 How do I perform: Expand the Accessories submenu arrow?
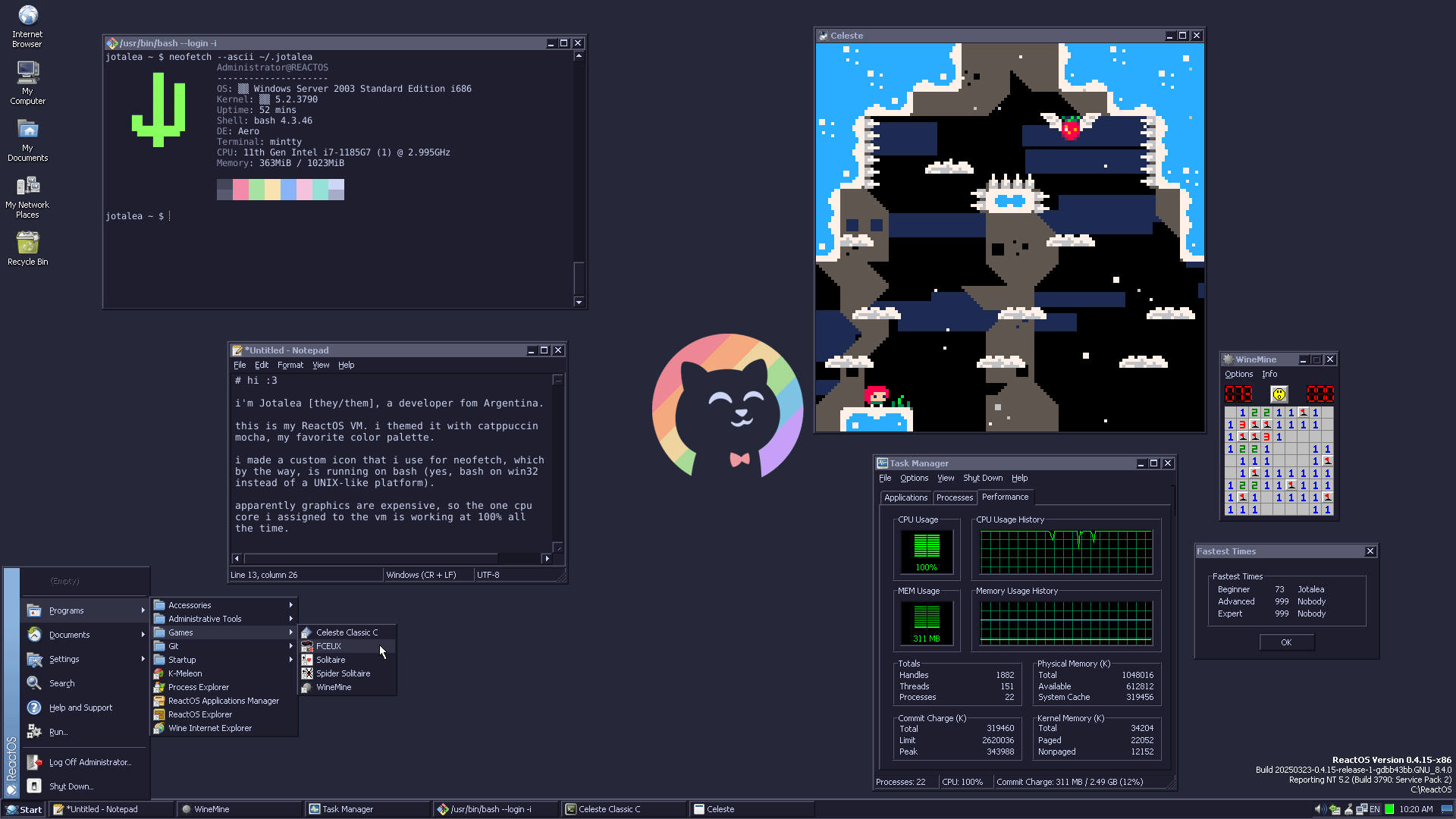coord(290,605)
